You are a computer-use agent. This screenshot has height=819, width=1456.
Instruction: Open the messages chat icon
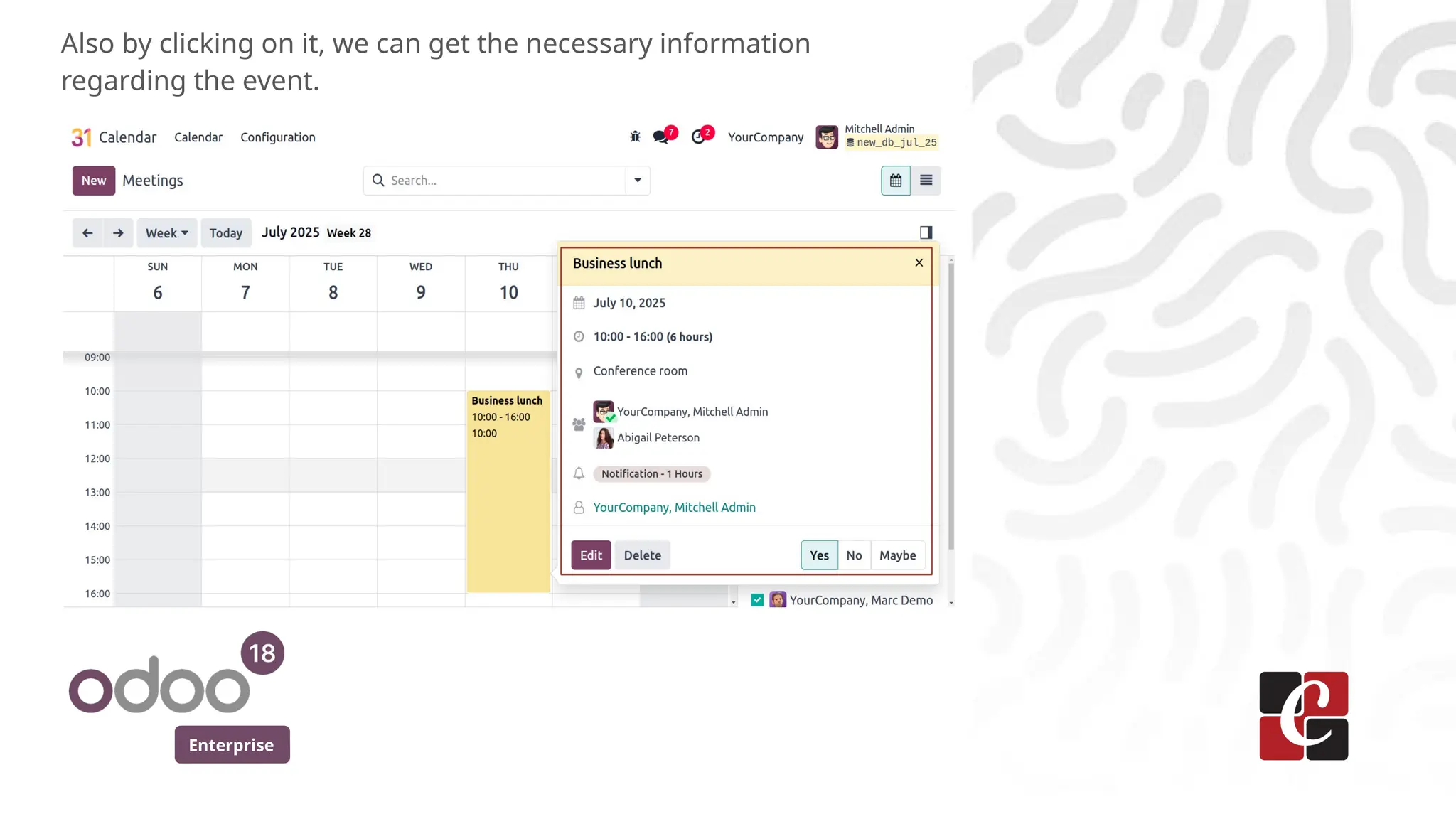pyautogui.click(x=661, y=136)
